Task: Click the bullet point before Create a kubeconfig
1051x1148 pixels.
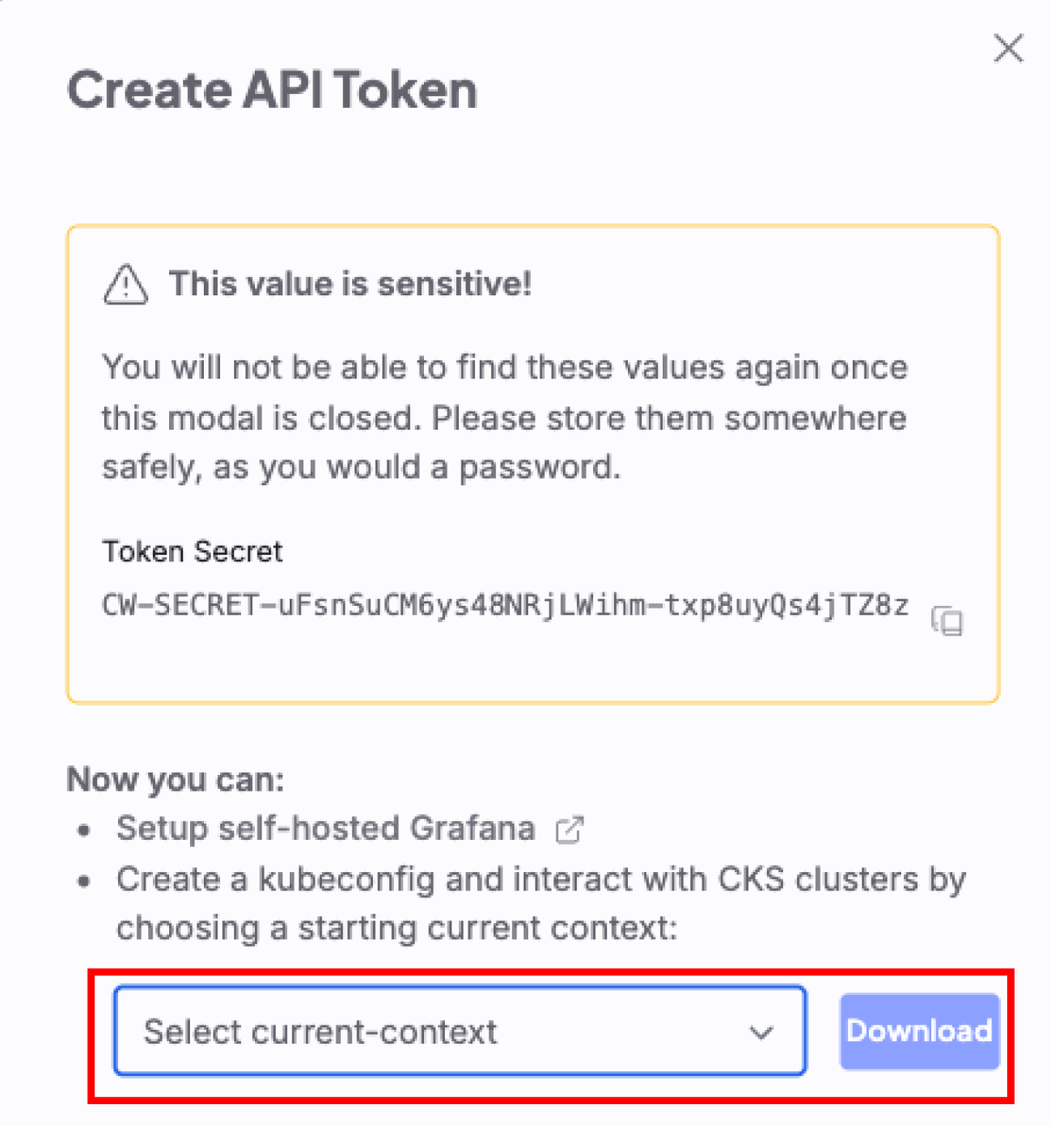Action: [x=84, y=881]
